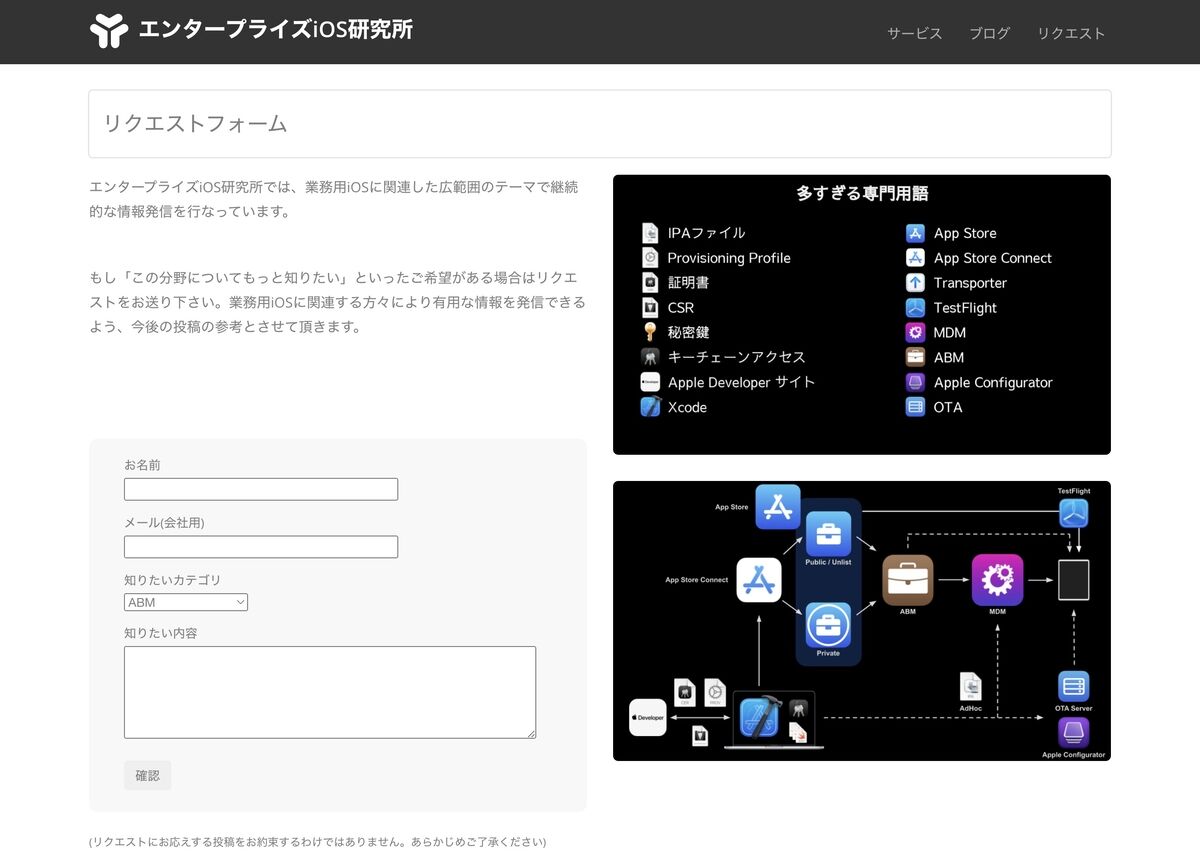1200x868 pixels.
Task: Focus the メール(会社用) input field
Action: click(x=261, y=547)
